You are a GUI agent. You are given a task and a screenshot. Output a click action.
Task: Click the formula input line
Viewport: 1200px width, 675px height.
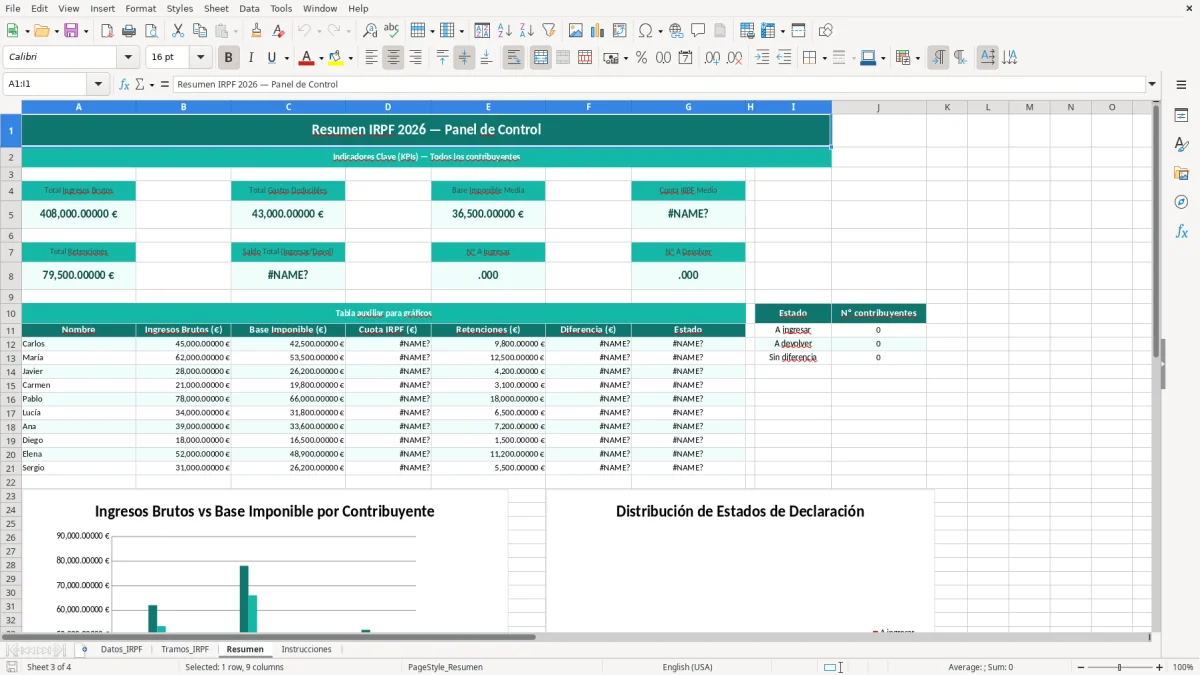659,84
